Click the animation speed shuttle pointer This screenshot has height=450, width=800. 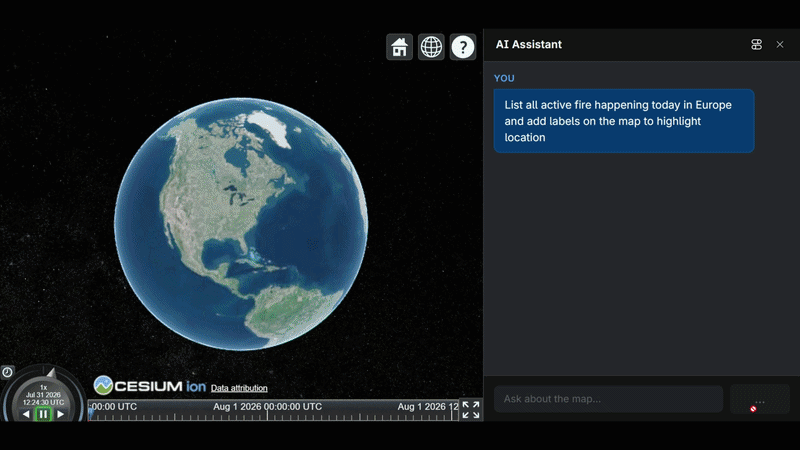click(51, 372)
